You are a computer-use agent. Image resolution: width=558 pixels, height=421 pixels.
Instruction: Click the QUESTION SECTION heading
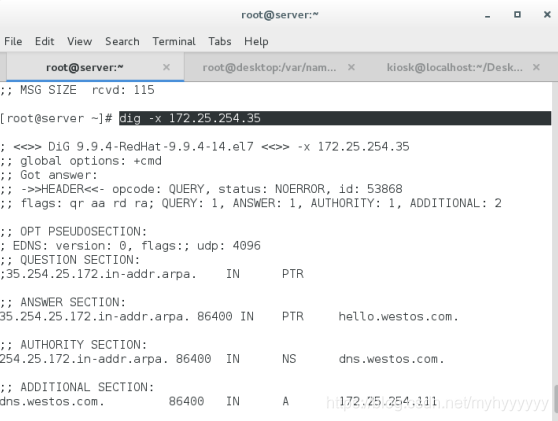(x=70, y=260)
